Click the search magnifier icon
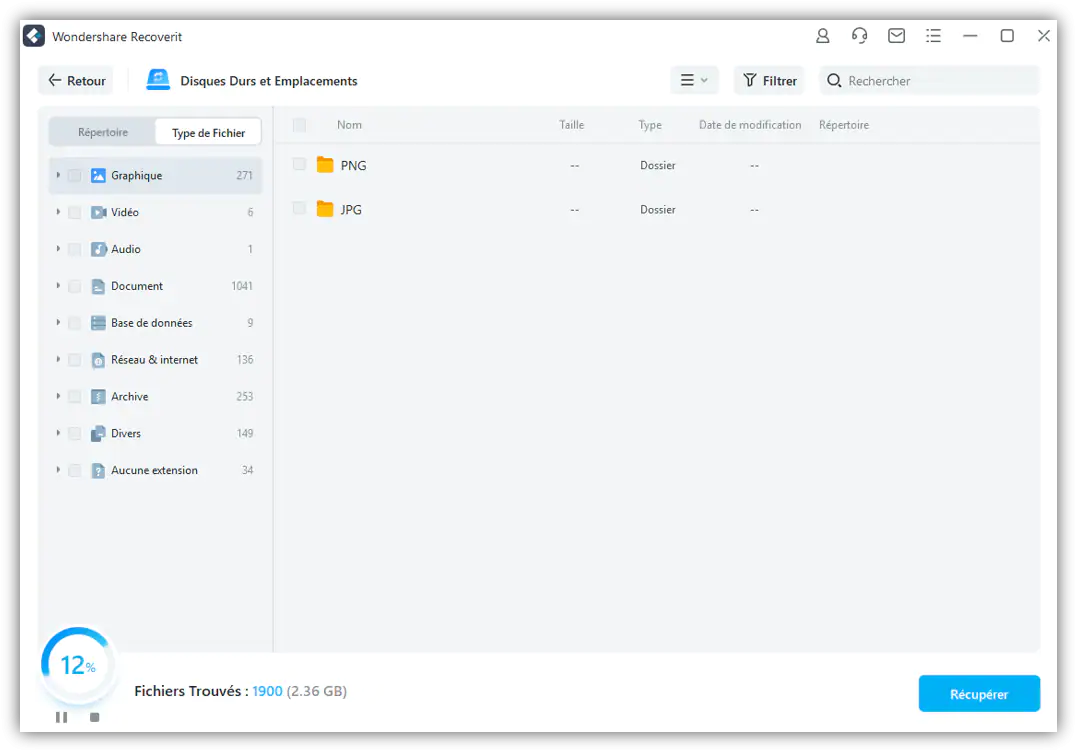 [x=834, y=80]
